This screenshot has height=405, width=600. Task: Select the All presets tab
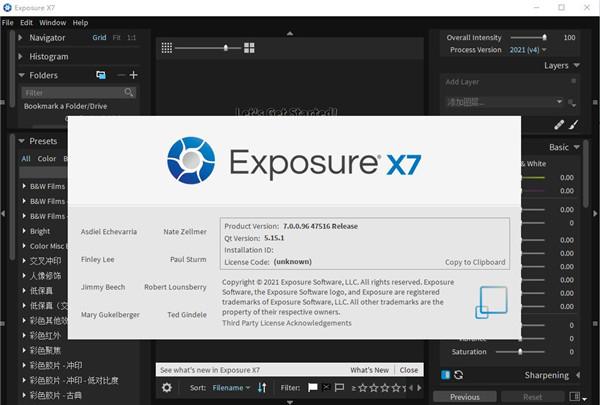click(x=26, y=158)
